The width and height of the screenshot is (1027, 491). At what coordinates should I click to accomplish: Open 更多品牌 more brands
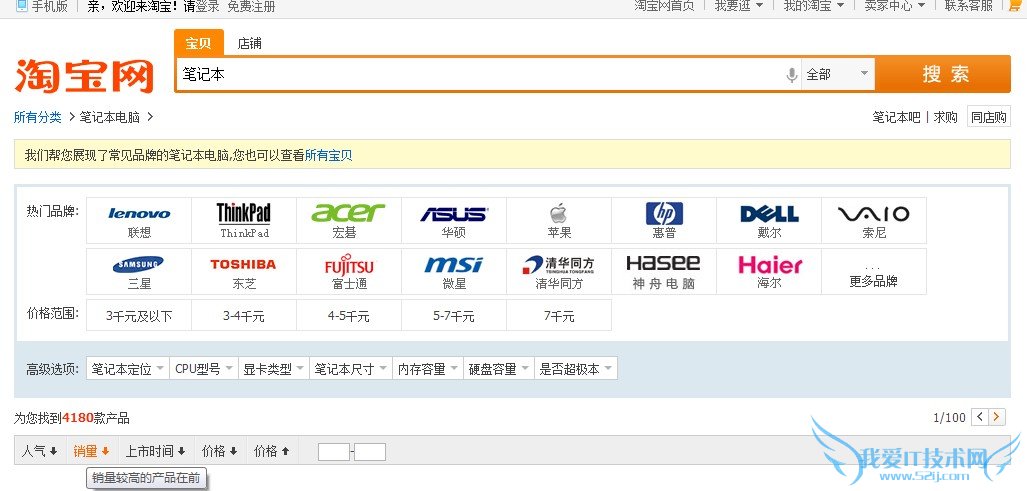(874, 282)
